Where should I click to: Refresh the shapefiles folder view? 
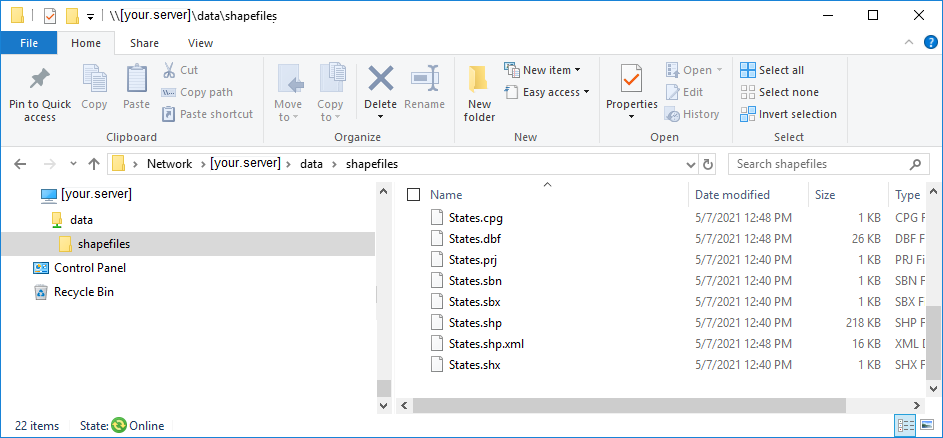(708, 164)
